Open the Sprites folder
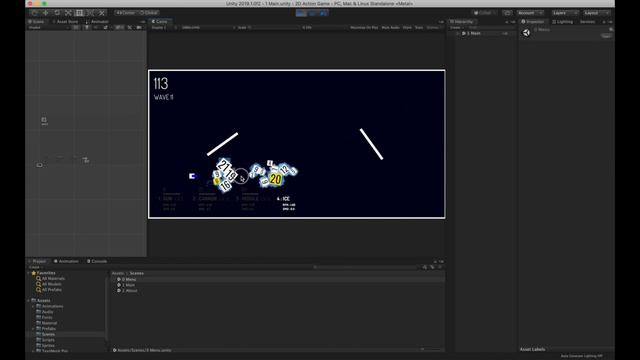Screen dimensions: 640x360 (x=45, y=346)
